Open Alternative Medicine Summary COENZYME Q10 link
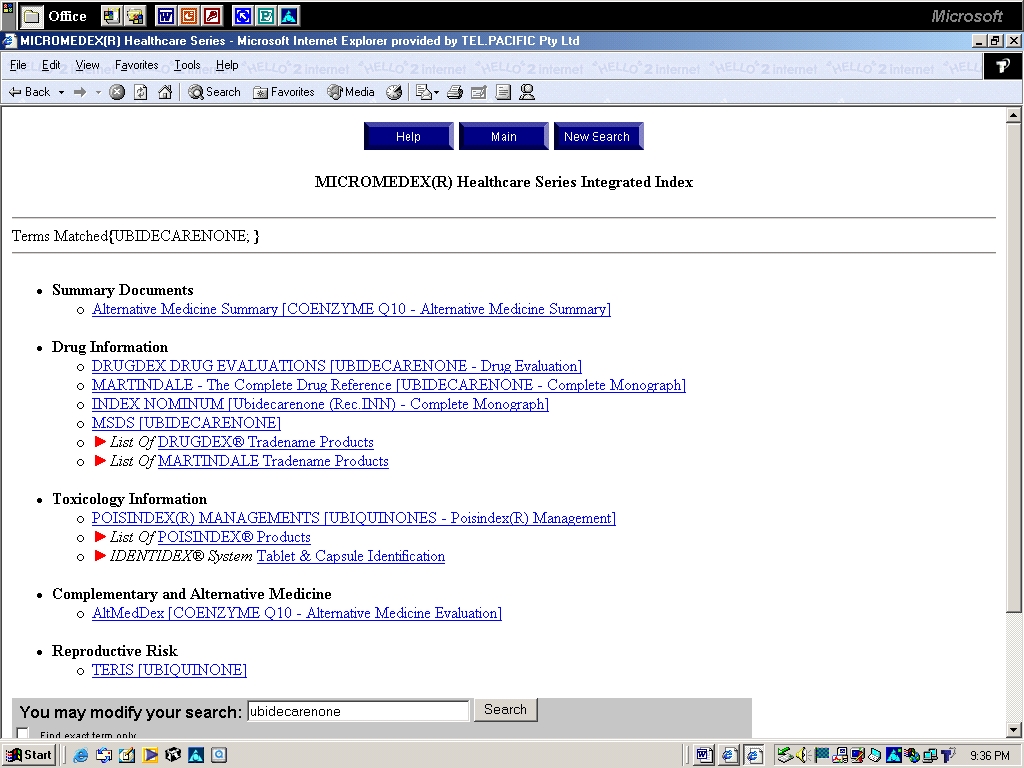Image resolution: width=1024 pixels, height=768 pixels. tap(351, 309)
